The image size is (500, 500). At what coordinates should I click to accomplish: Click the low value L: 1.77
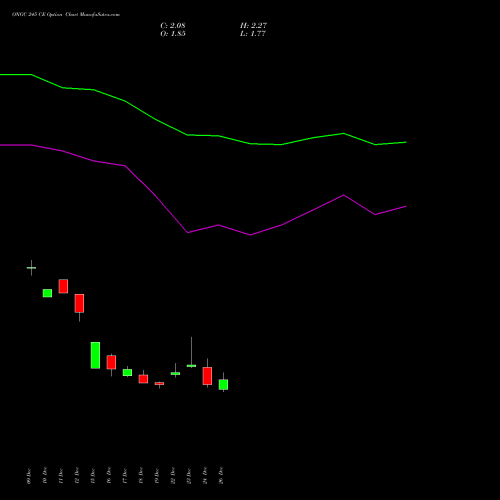point(253,34)
